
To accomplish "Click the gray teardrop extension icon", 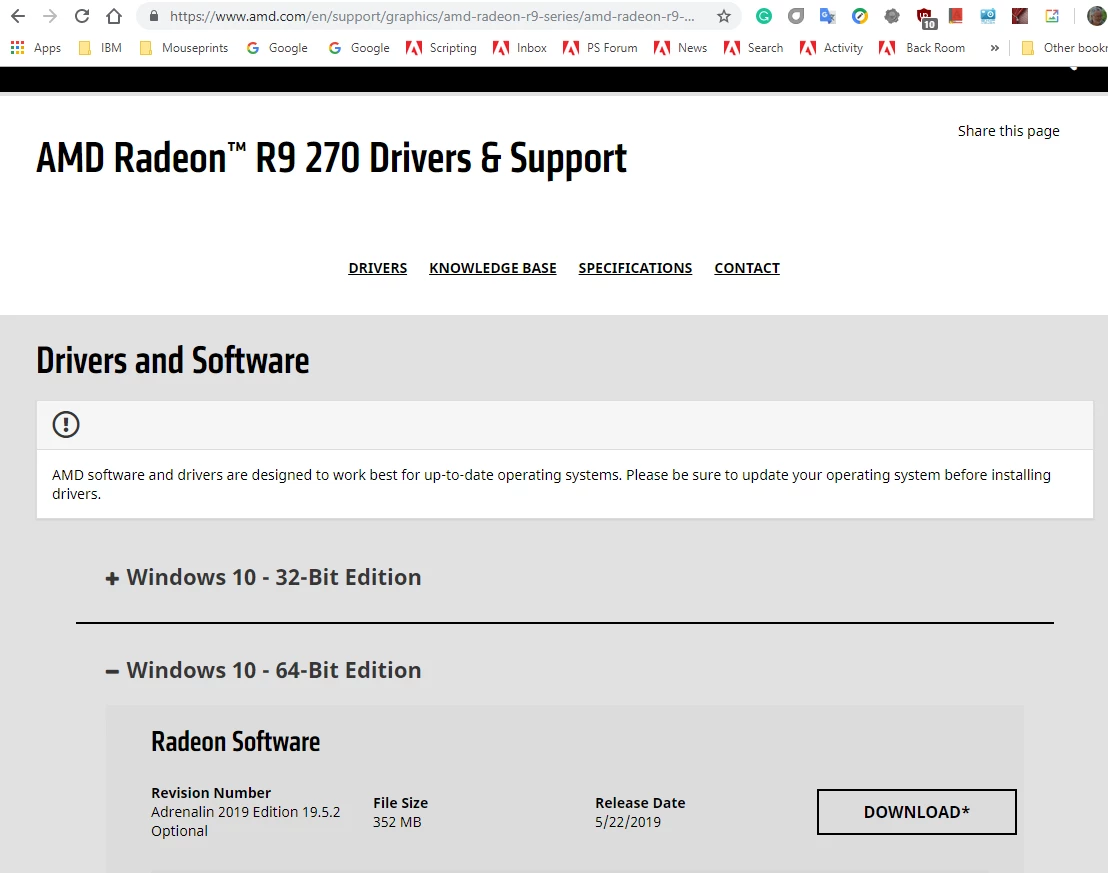I will point(796,16).
